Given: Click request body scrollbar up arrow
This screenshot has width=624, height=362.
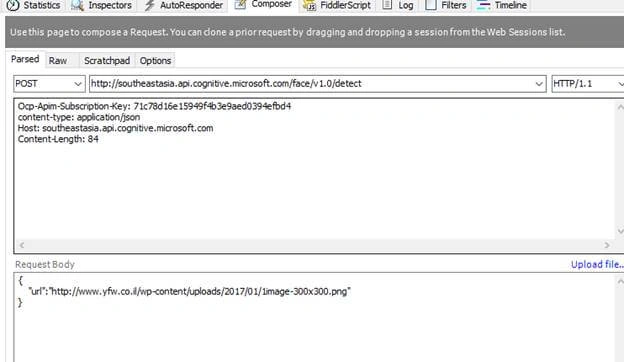Looking at the screenshot, I should click(x=620, y=282).
